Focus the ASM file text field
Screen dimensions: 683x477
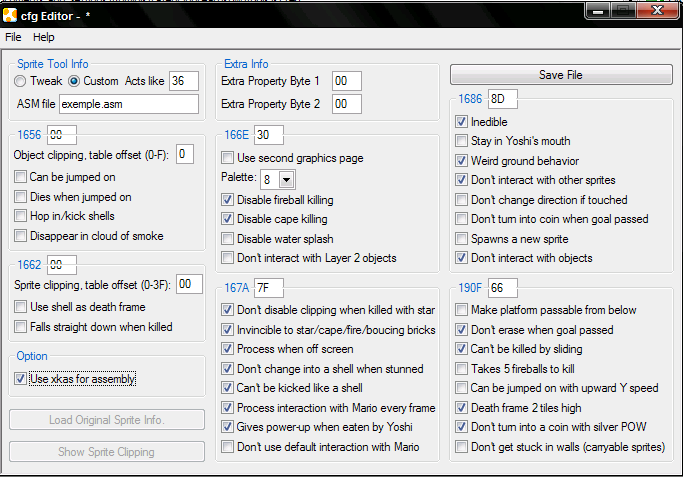click(x=129, y=104)
